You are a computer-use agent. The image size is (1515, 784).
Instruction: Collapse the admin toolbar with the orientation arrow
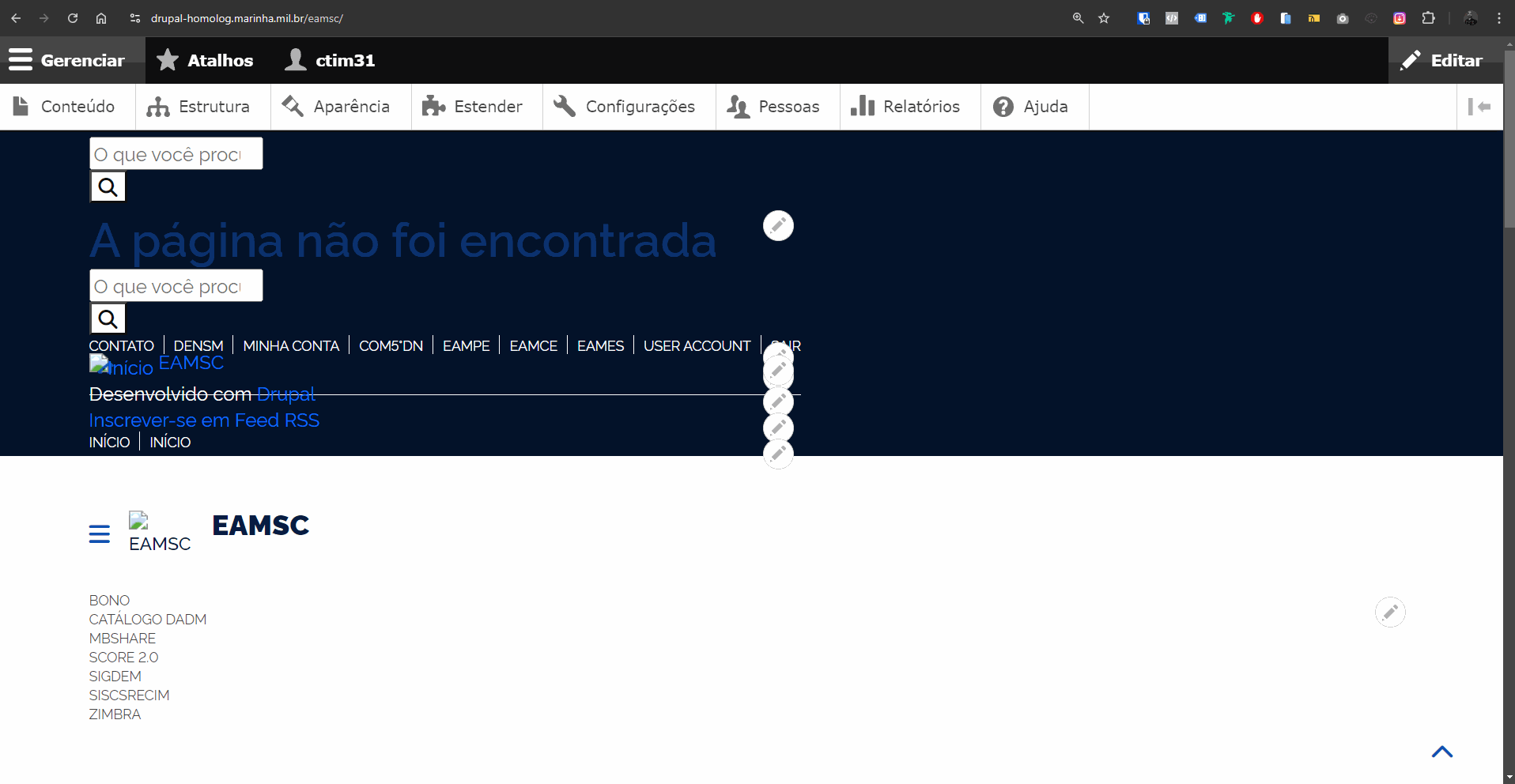pyautogui.click(x=1479, y=106)
